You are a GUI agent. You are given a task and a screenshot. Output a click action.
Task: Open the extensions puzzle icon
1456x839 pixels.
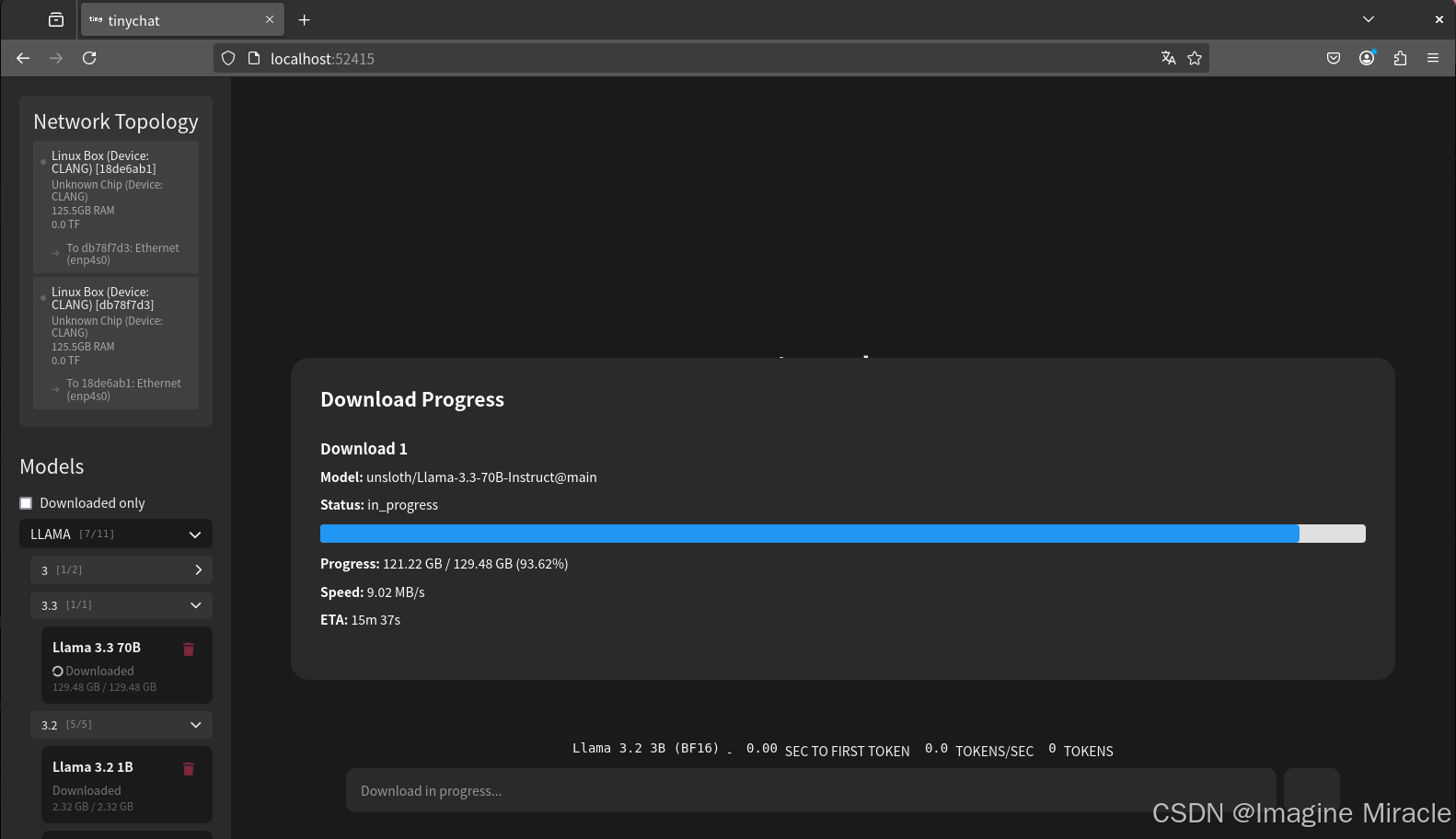point(1400,58)
